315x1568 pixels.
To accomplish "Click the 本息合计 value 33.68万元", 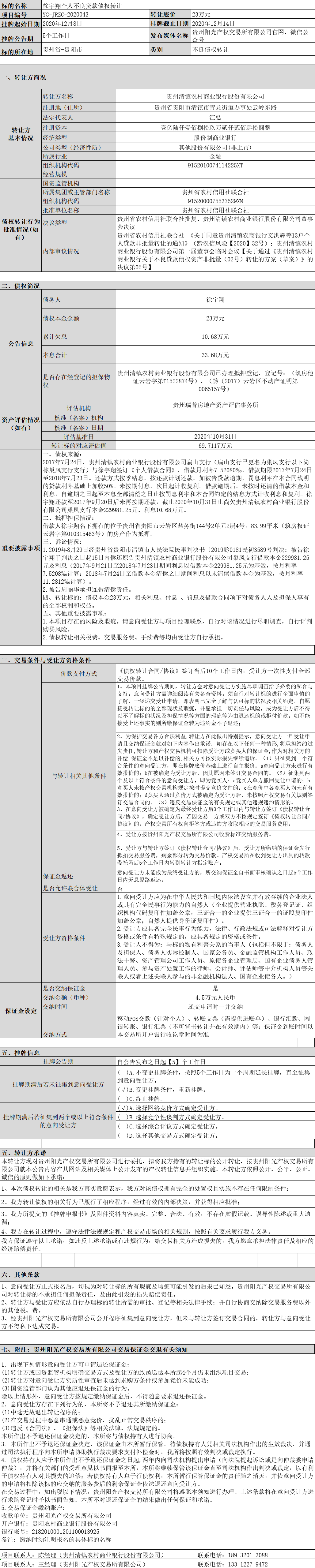I will click(215, 354).
